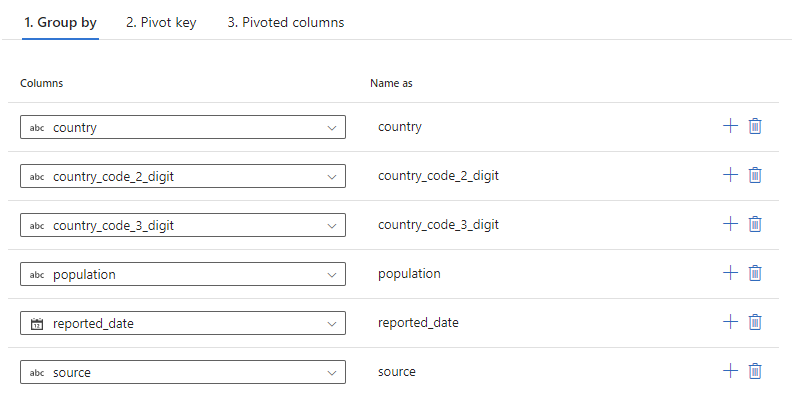
Task: Click the plus icon beside the source row
Action: tap(730, 371)
